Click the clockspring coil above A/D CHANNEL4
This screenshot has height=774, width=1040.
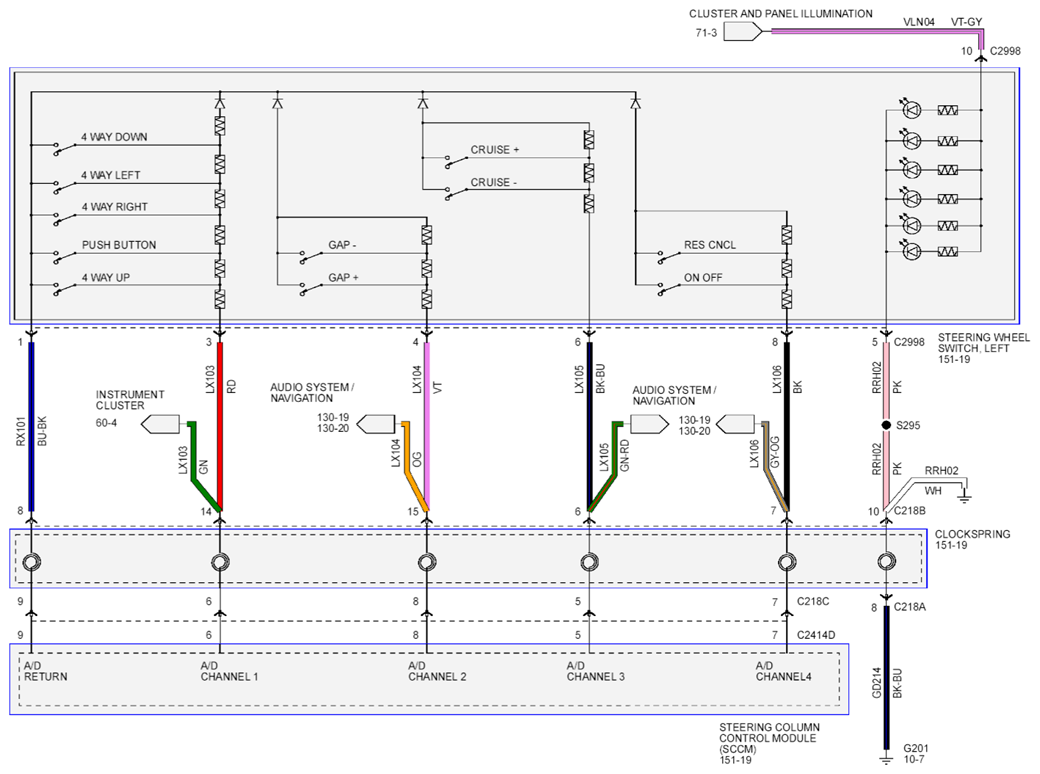(x=787, y=562)
